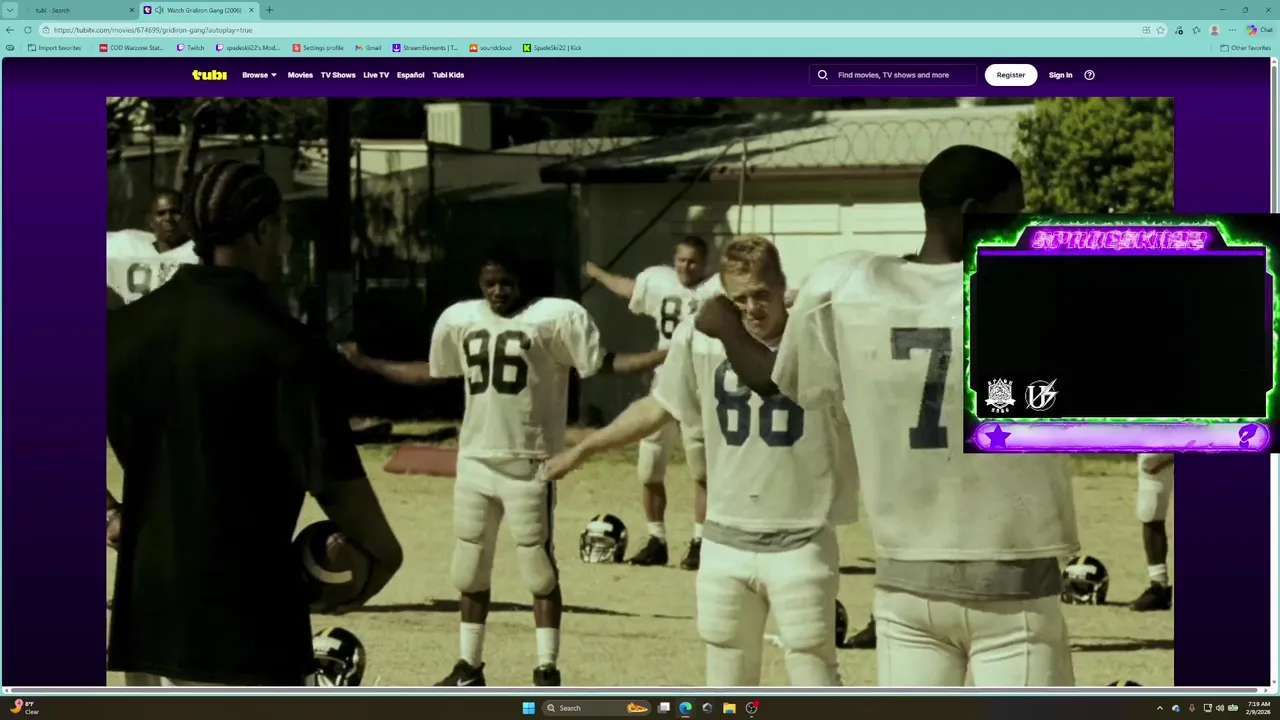Close the tubi - Search tab
Viewport: 1280px width, 720px height.
(131, 10)
